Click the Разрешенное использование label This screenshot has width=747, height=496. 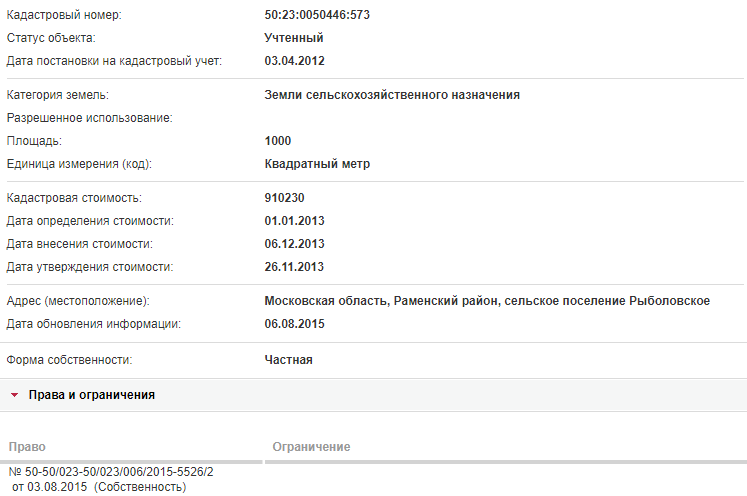90,118
